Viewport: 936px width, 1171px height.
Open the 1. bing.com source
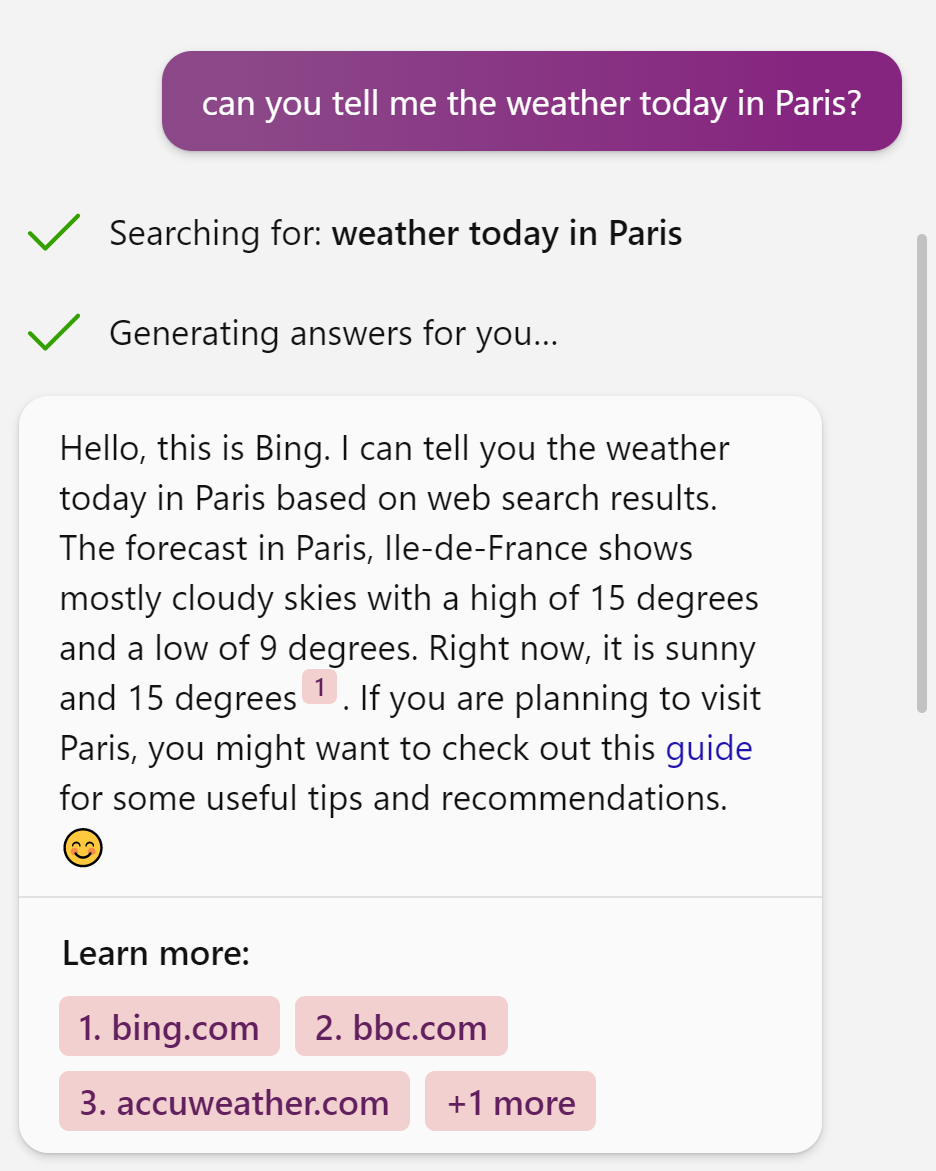coord(170,1026)
